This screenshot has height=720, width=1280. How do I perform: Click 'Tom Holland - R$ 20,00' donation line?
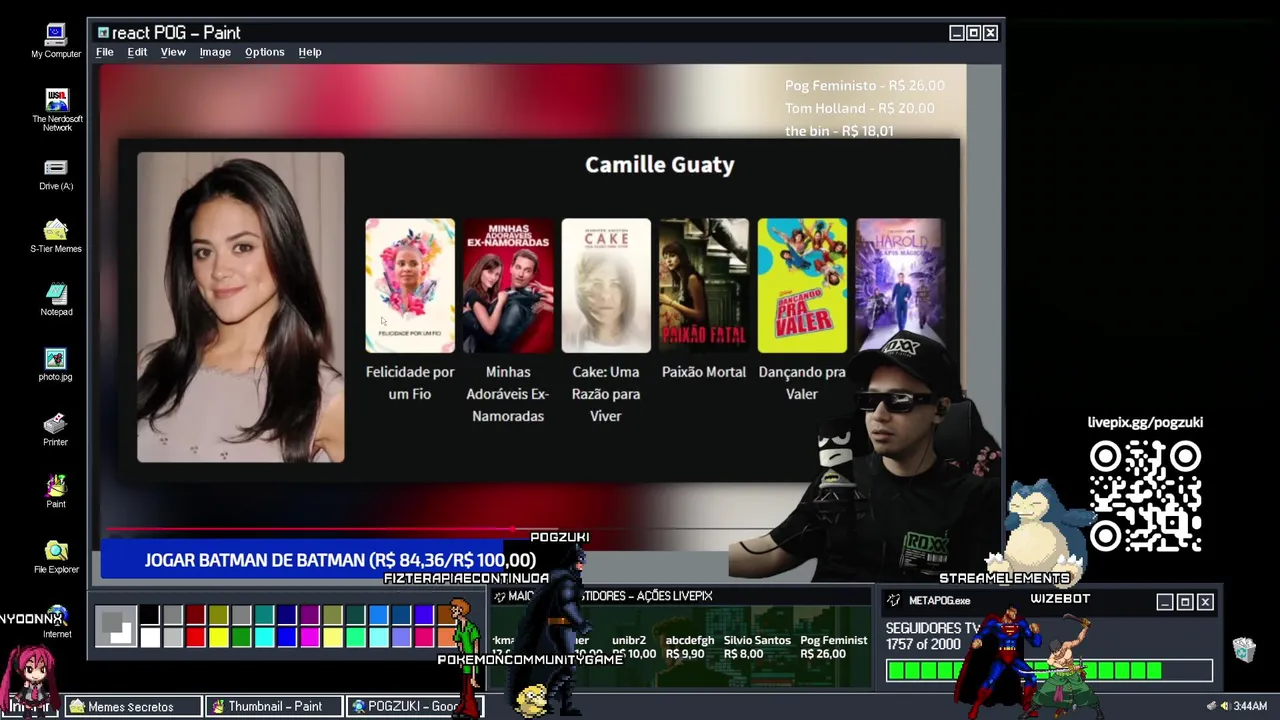(860, 108)
